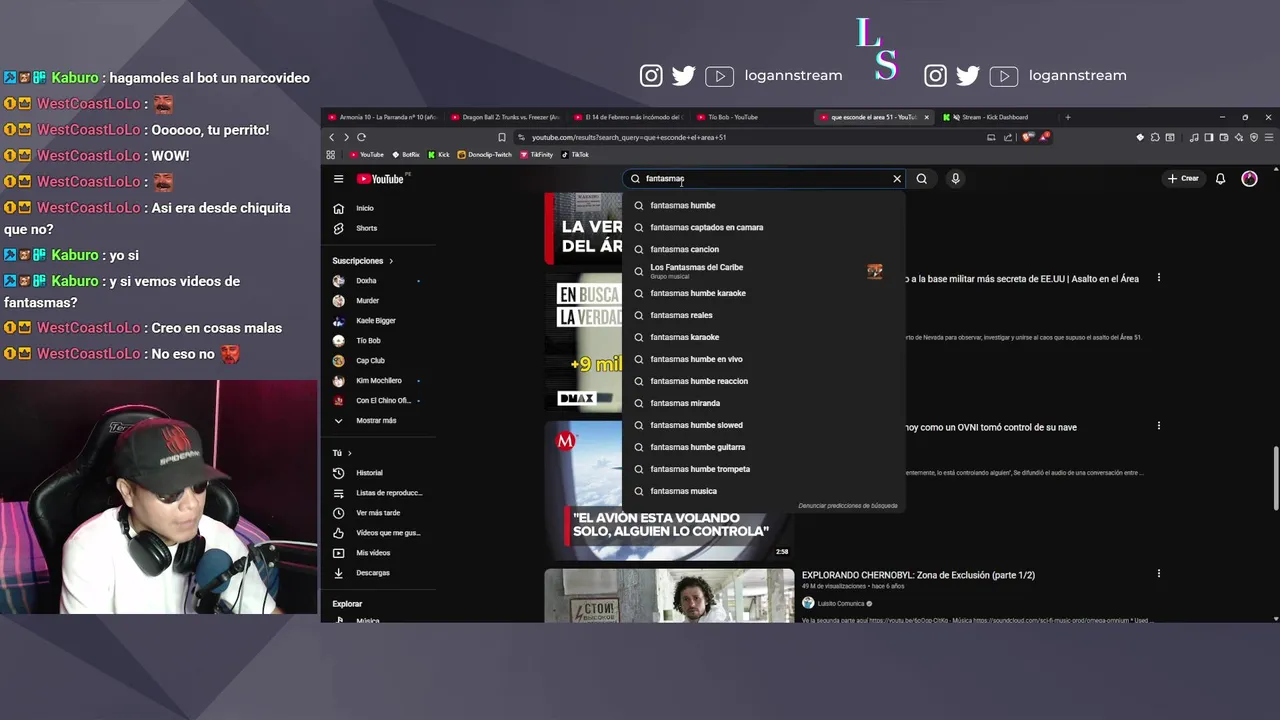The width and height of the screenshot is (1280, 720).
Task: Open more options for the Área 51 video
Action: [1159, 278]
